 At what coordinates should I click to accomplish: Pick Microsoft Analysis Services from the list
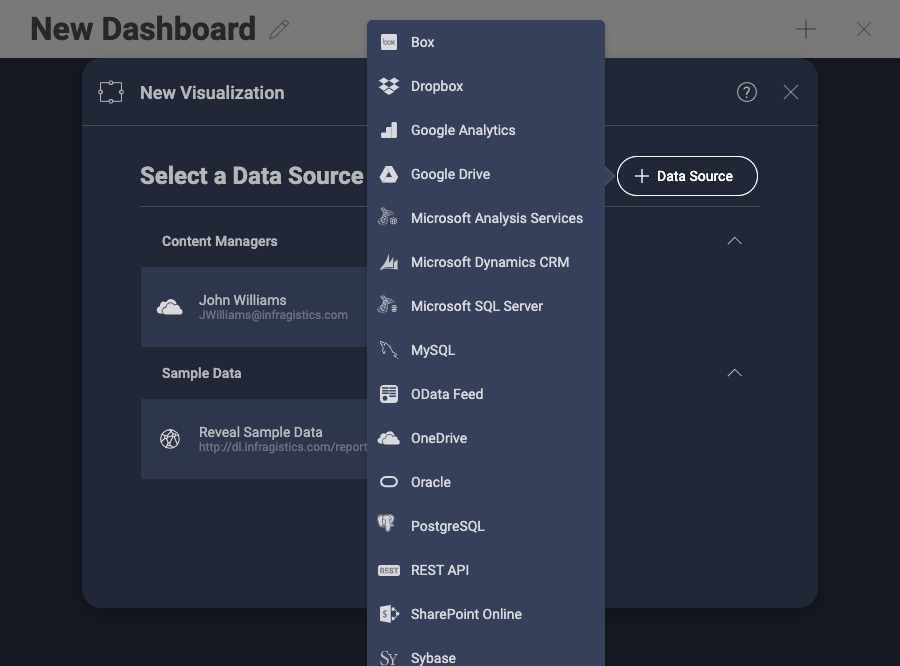tap(486, 218)
